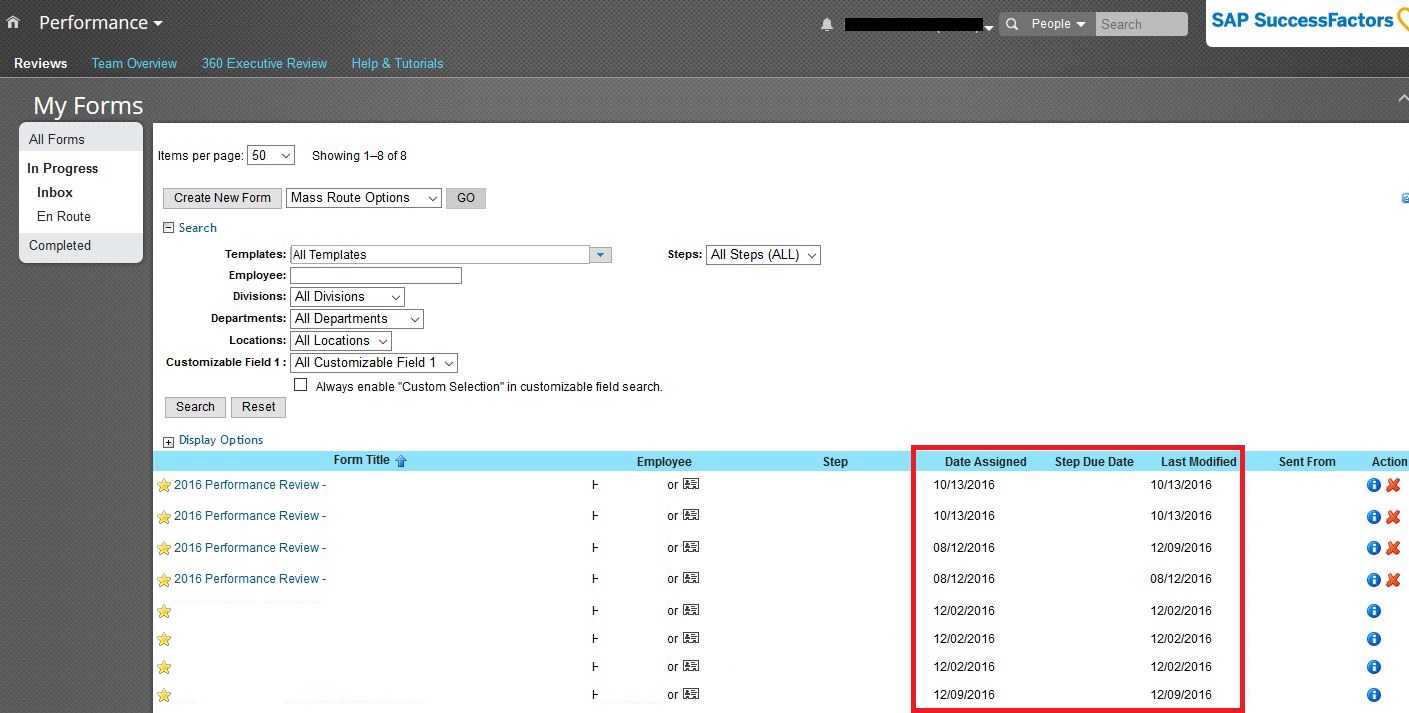
Task: Open the employee card icon in the 08/12/2016 modified row
Action: [691, 578]
